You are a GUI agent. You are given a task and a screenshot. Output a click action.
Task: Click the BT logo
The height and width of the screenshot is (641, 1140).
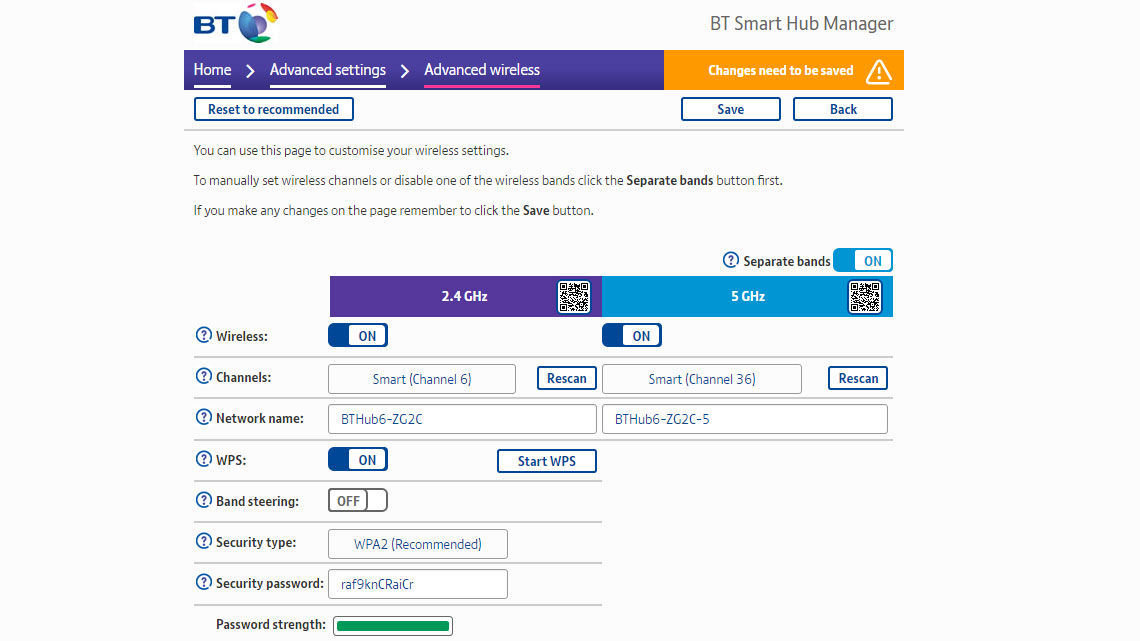pyautogui.click(x=236, y=23)
